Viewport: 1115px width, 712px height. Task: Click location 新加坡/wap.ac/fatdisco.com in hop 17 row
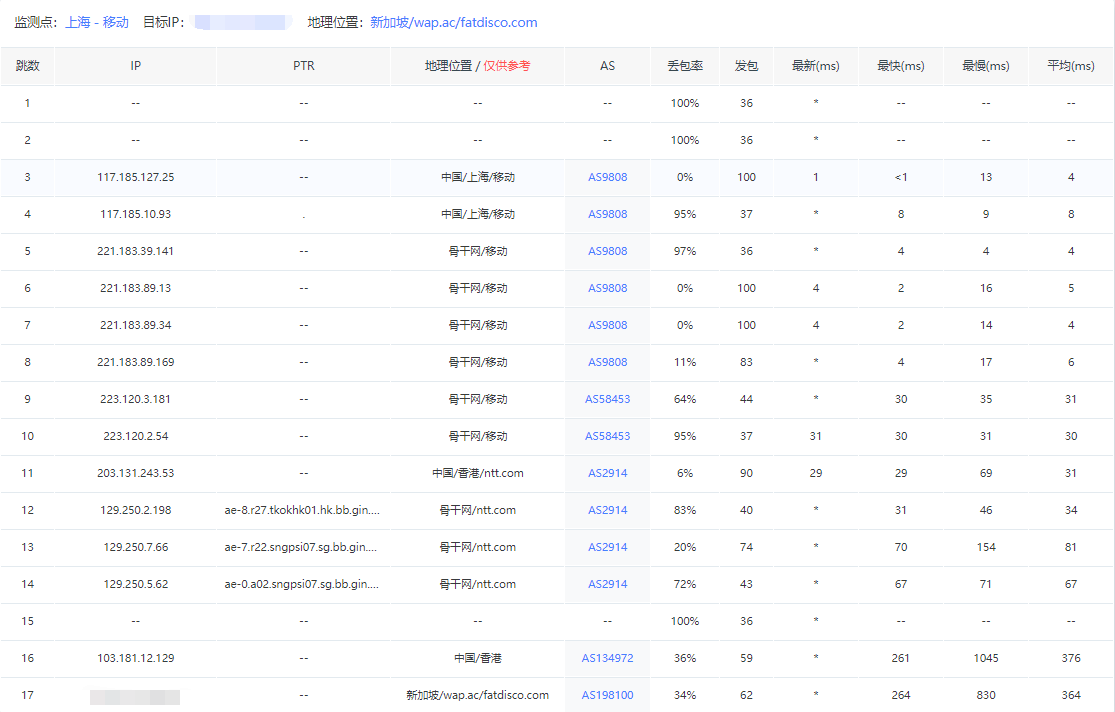(478, 695)
